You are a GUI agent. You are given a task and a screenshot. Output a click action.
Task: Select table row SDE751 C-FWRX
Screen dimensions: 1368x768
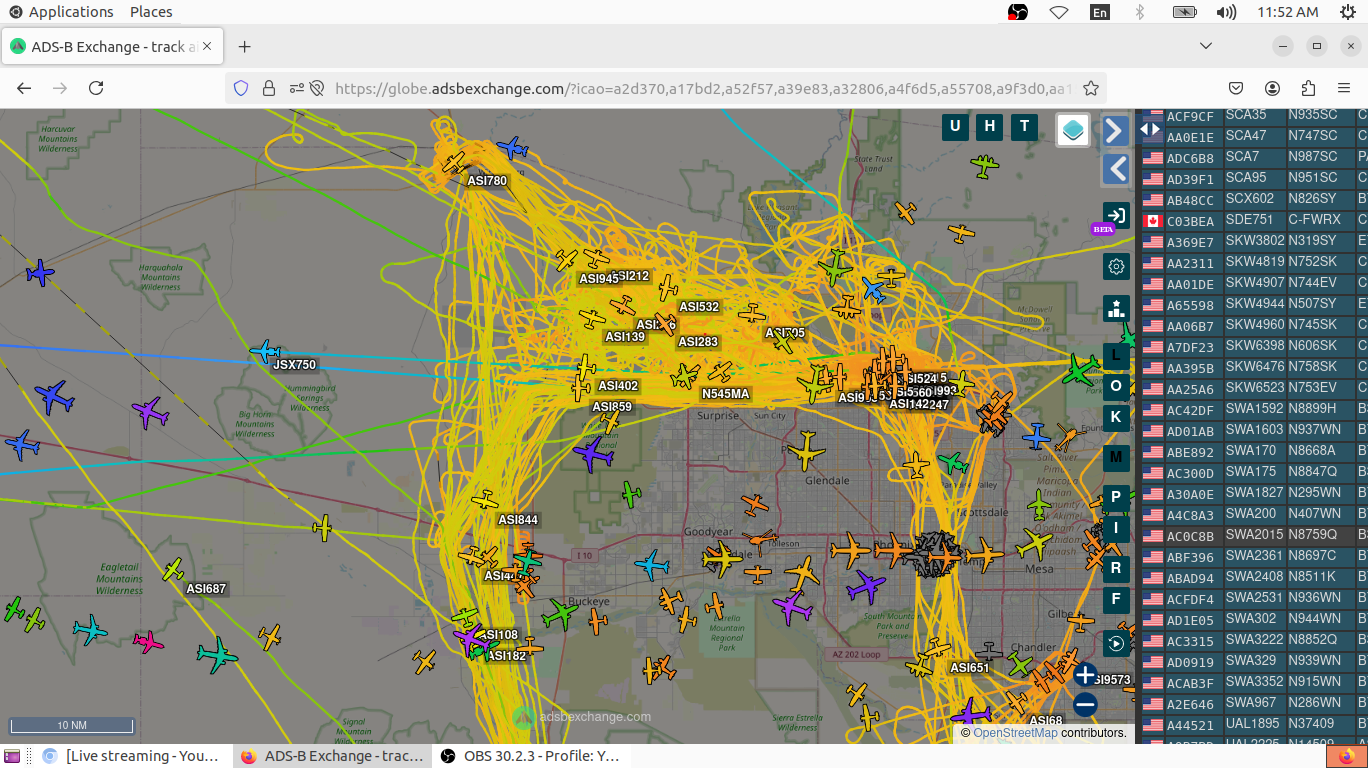pos(1254,220)
